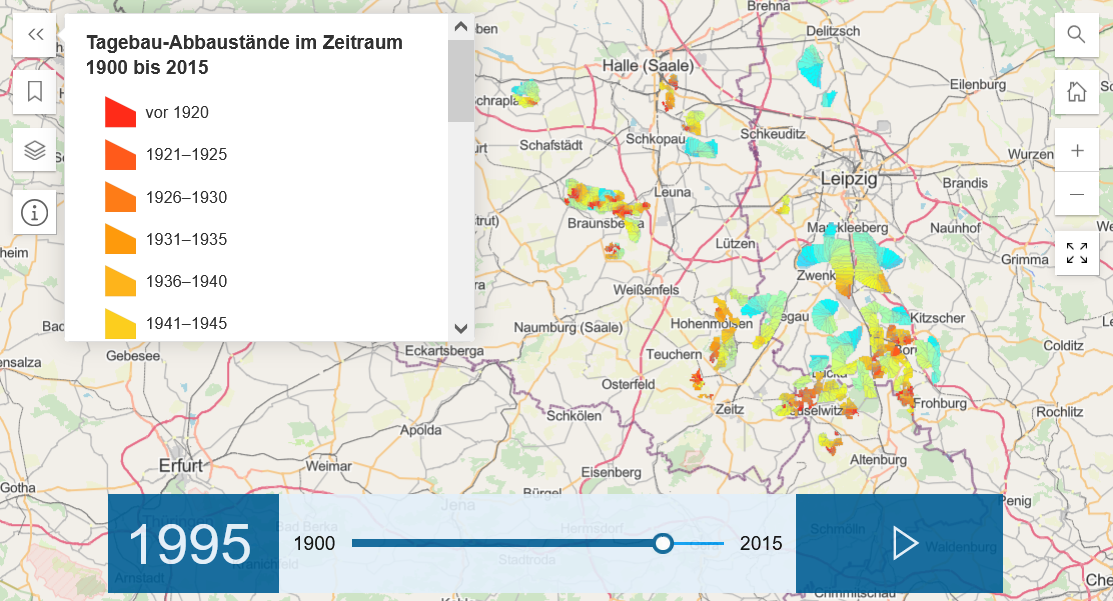Click the Apolda map label

tap(420, 430)
